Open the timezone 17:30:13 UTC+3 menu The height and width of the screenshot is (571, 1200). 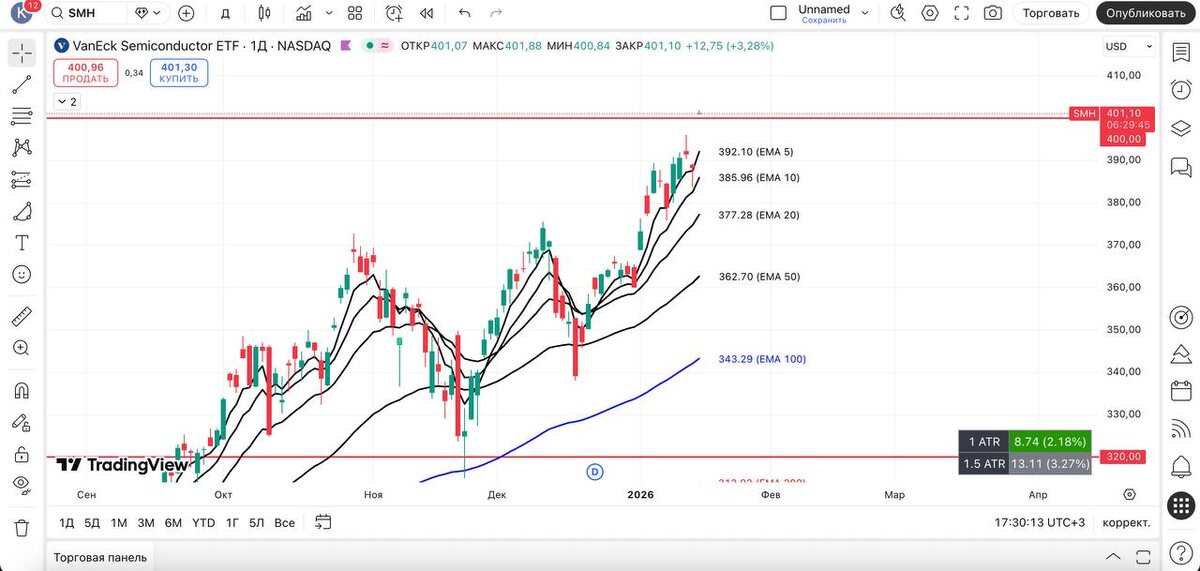1039,522
